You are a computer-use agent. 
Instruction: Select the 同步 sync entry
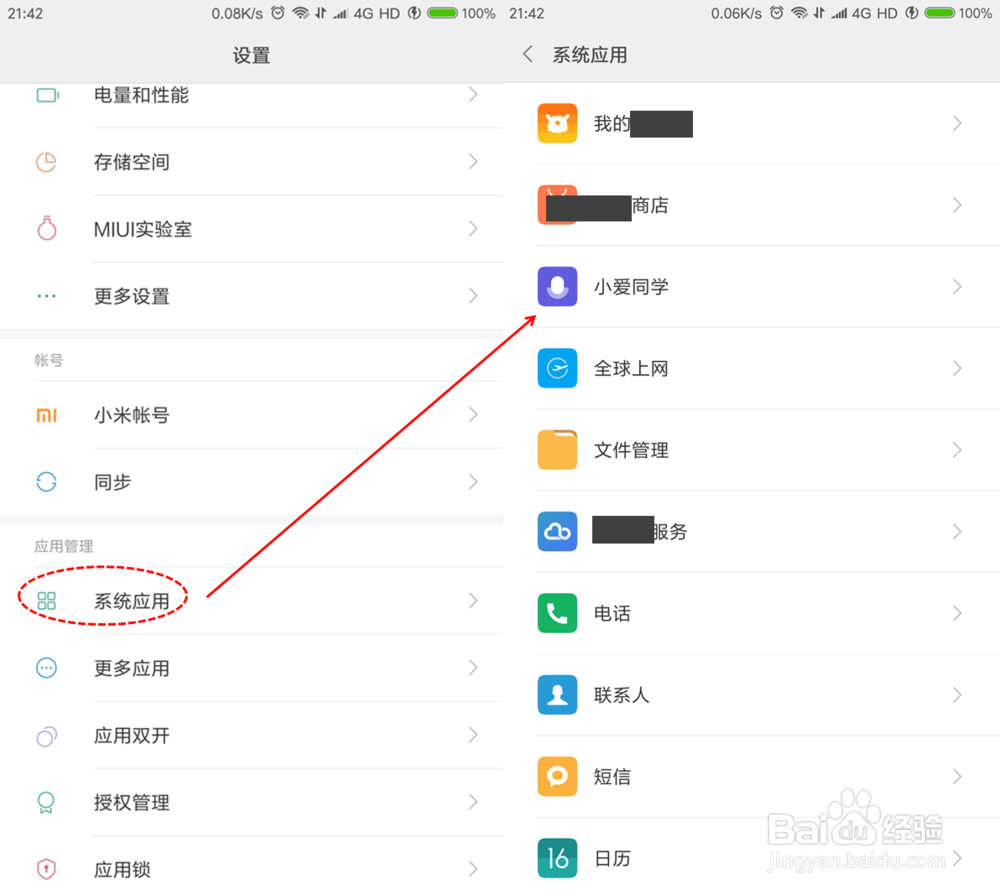[251, 482]
